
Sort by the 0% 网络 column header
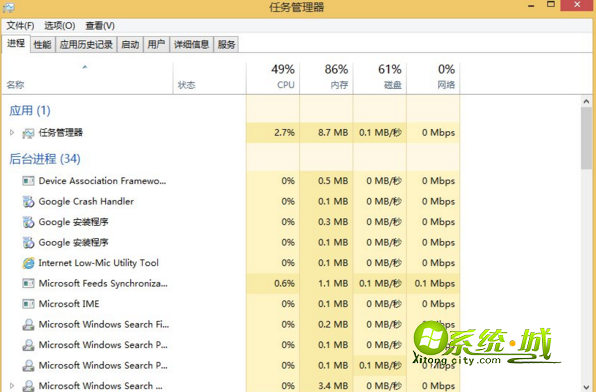(433, 78)
